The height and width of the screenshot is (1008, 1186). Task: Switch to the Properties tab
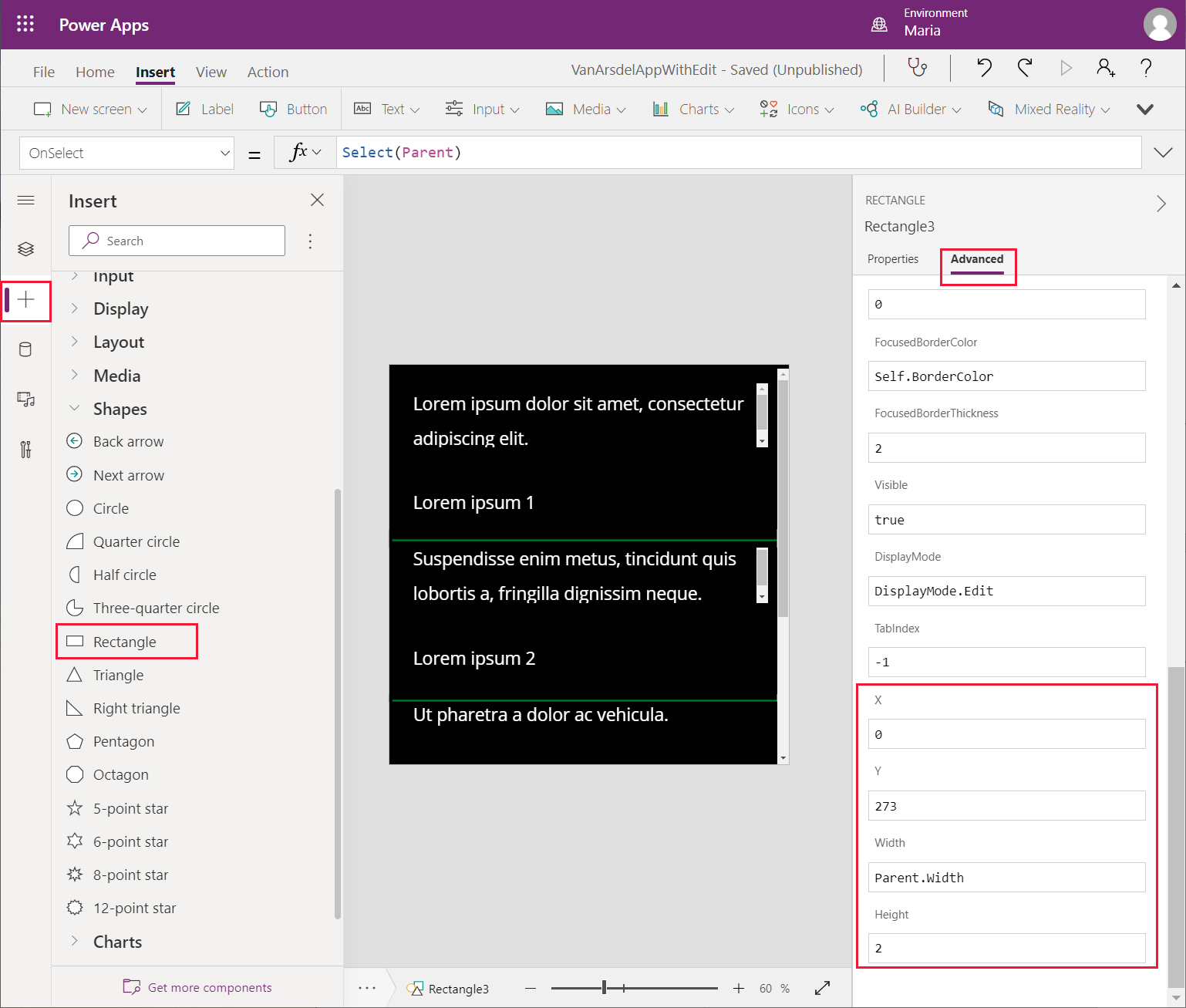point(892,259)
